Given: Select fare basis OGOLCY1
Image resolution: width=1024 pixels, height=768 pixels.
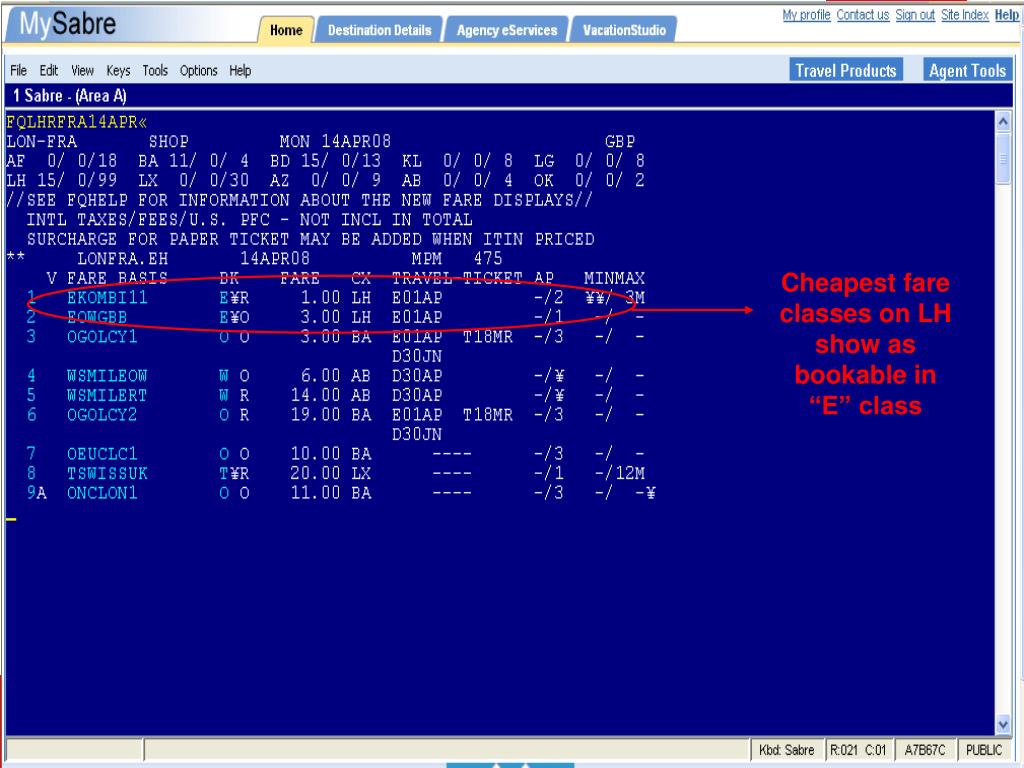Looking at the screenshot, I should tap(102, 337).
